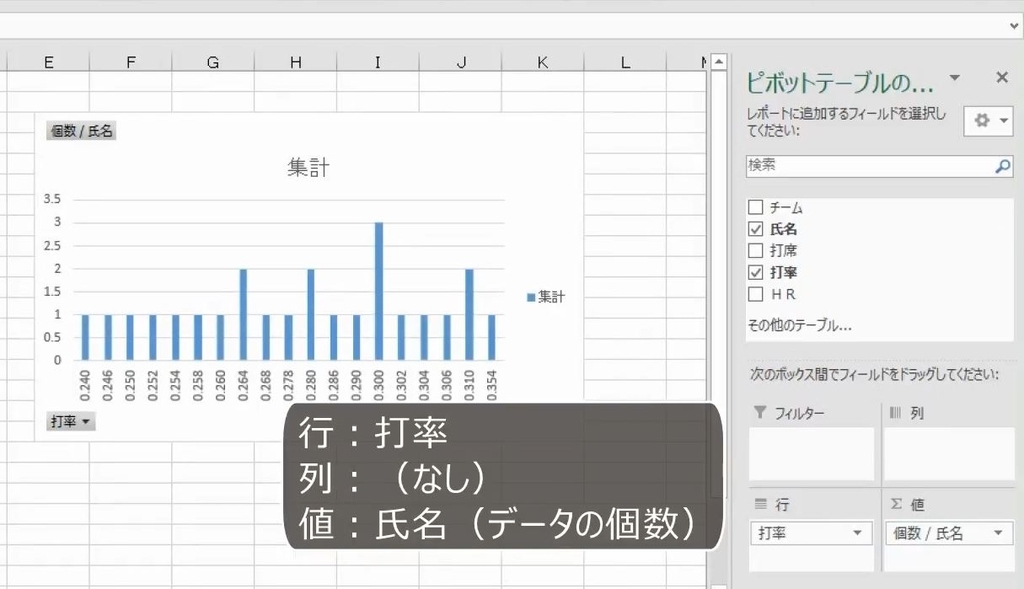The image size is (1024, 589).
Task: Click the 0.300 bar in chart
Action: [x=379, y=291]
